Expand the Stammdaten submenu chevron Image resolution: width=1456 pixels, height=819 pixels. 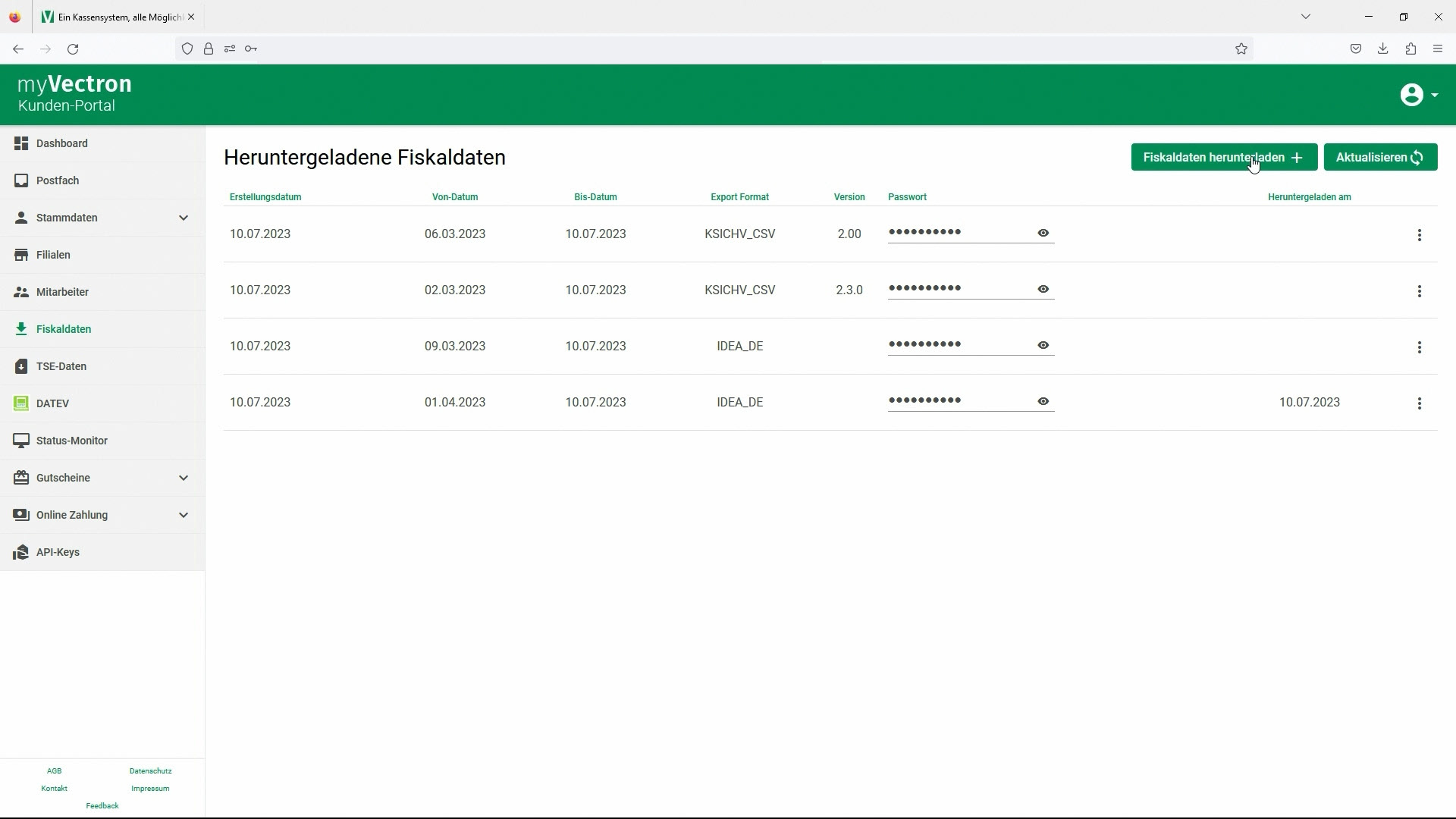click(184, 218)
